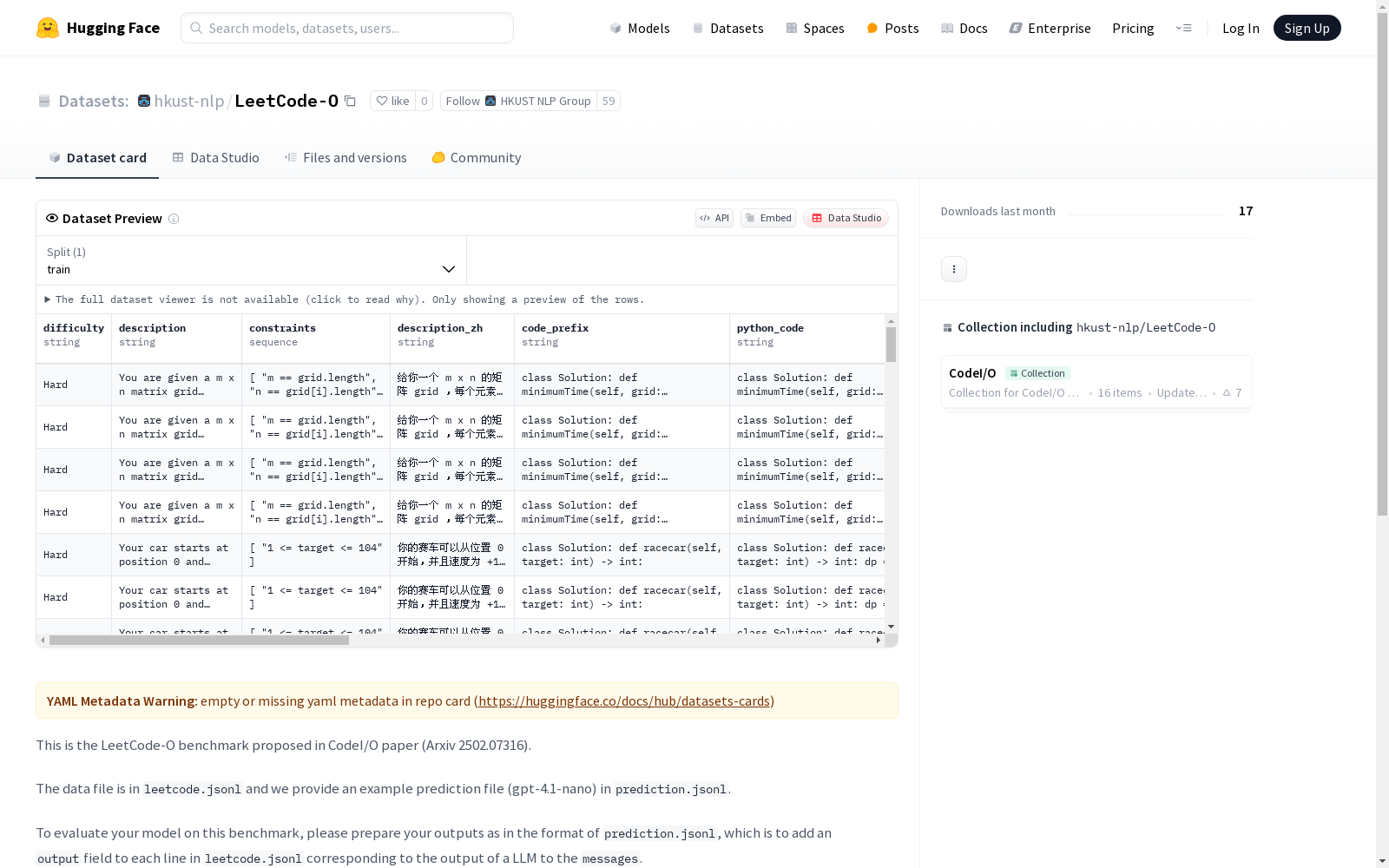
Task: Open the Datasets page from navigation
Action: coord(727,28)
